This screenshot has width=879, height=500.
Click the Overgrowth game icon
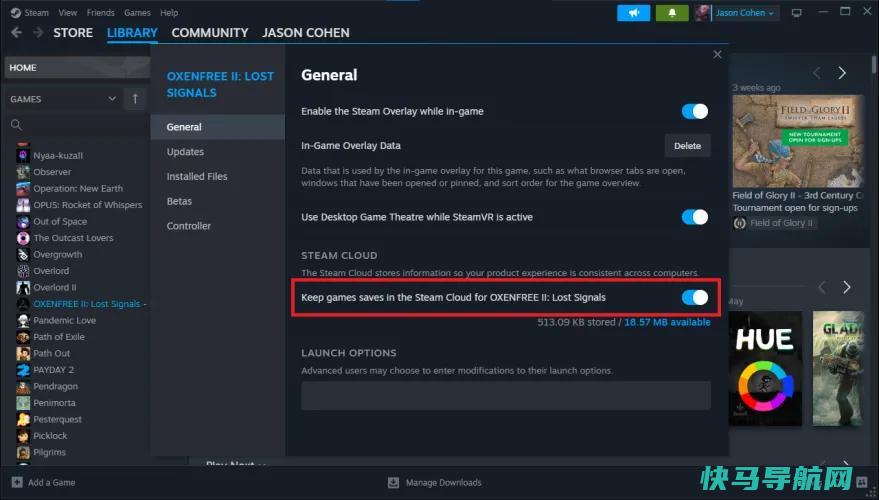tap(23, 254)
